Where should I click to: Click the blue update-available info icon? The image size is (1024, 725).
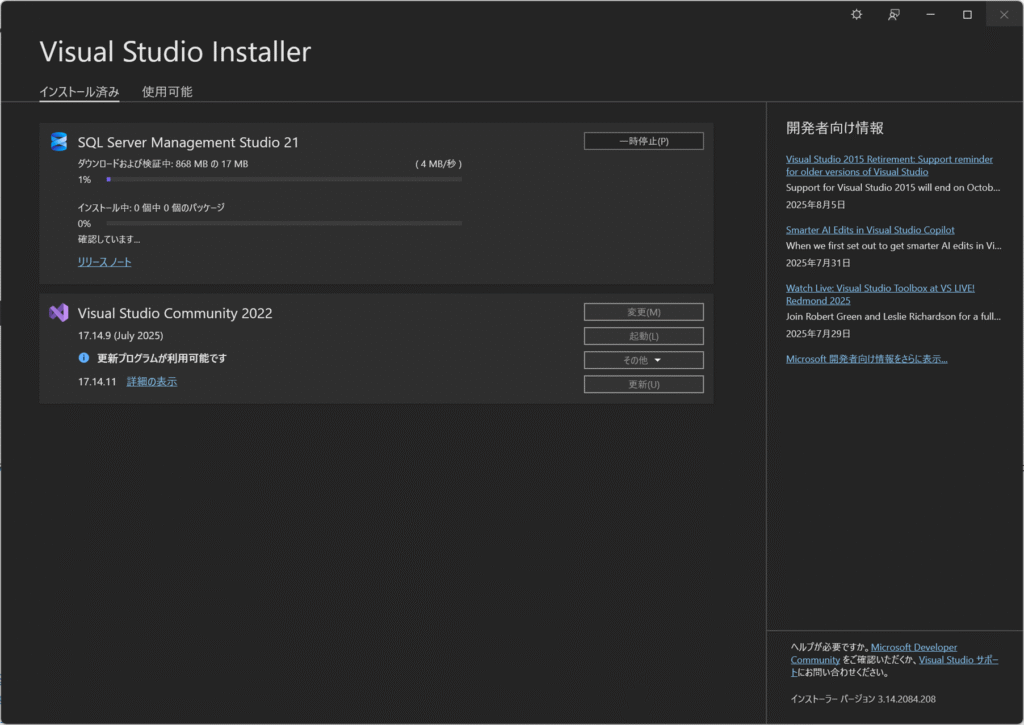[x=84, y=358]
